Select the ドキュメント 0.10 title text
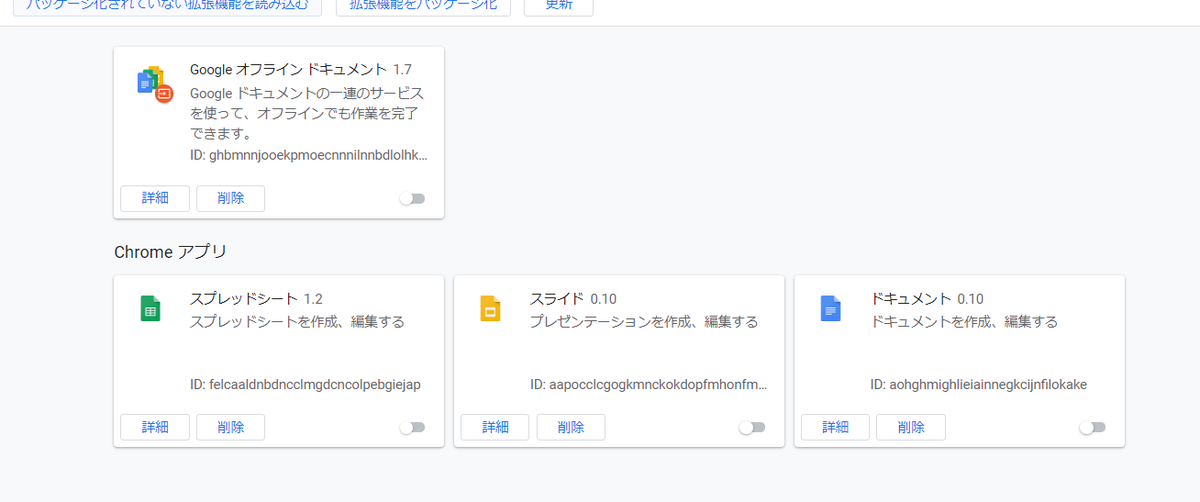The image size is (1200, 502). 927,299
